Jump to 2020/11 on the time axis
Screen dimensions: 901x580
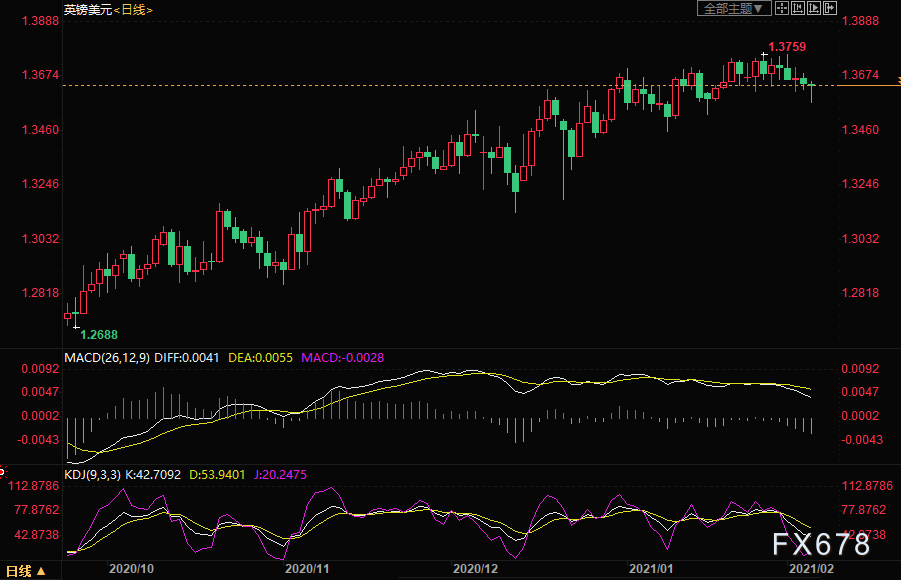coord(307,569)
